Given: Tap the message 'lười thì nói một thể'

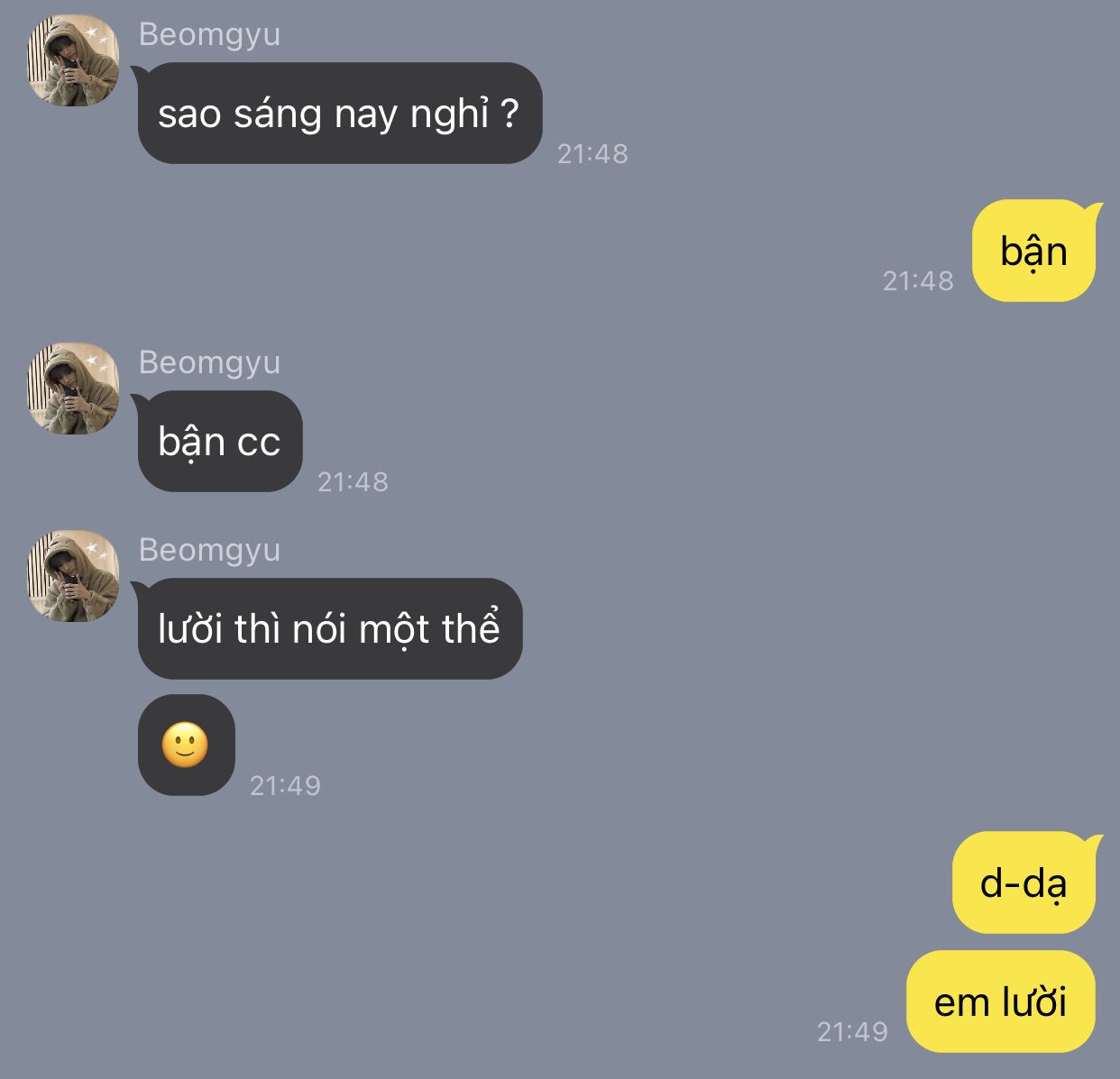Looking at the screenshot, I should click(x=329, y=628).
